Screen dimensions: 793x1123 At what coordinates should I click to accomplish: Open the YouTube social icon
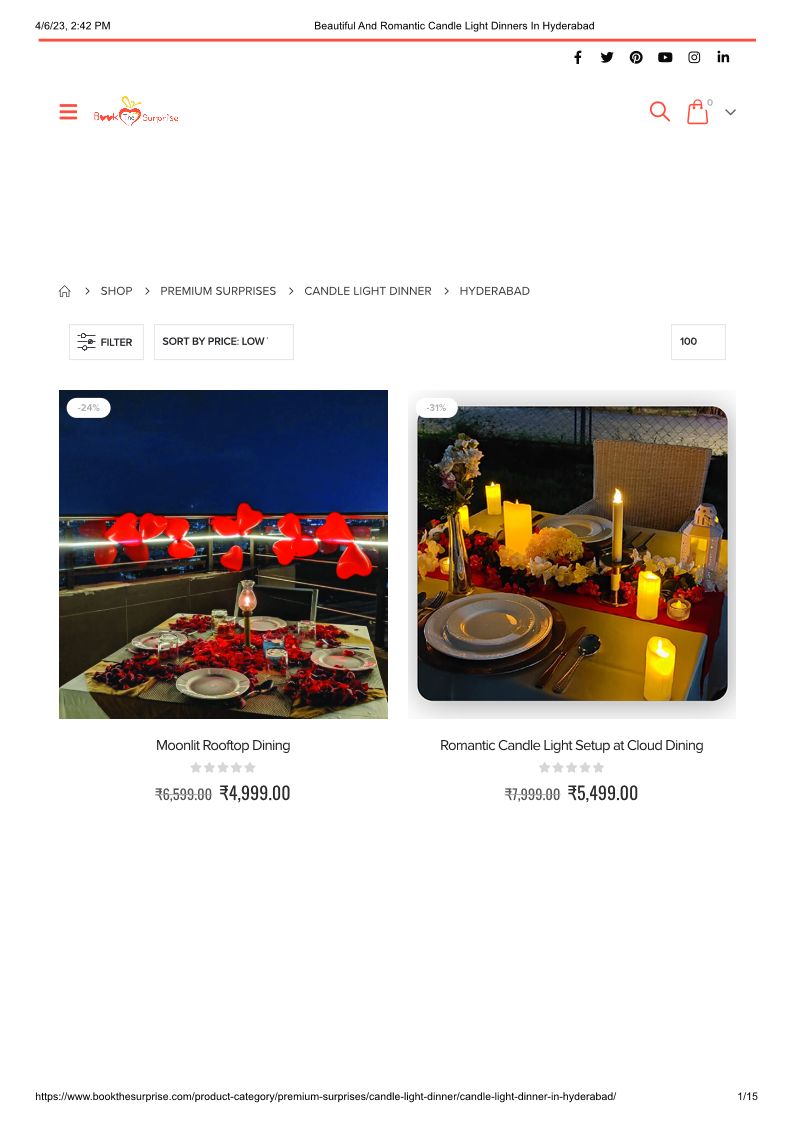point(665,57)
